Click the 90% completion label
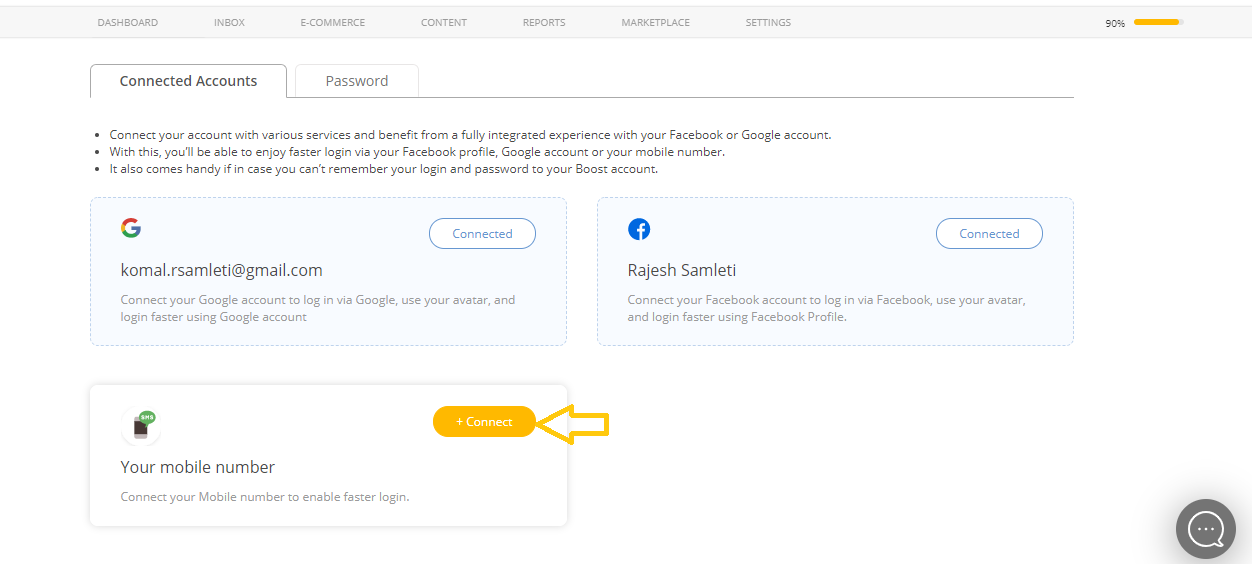The width and height of the screenshot is (1252, 564). point(1115,23)
